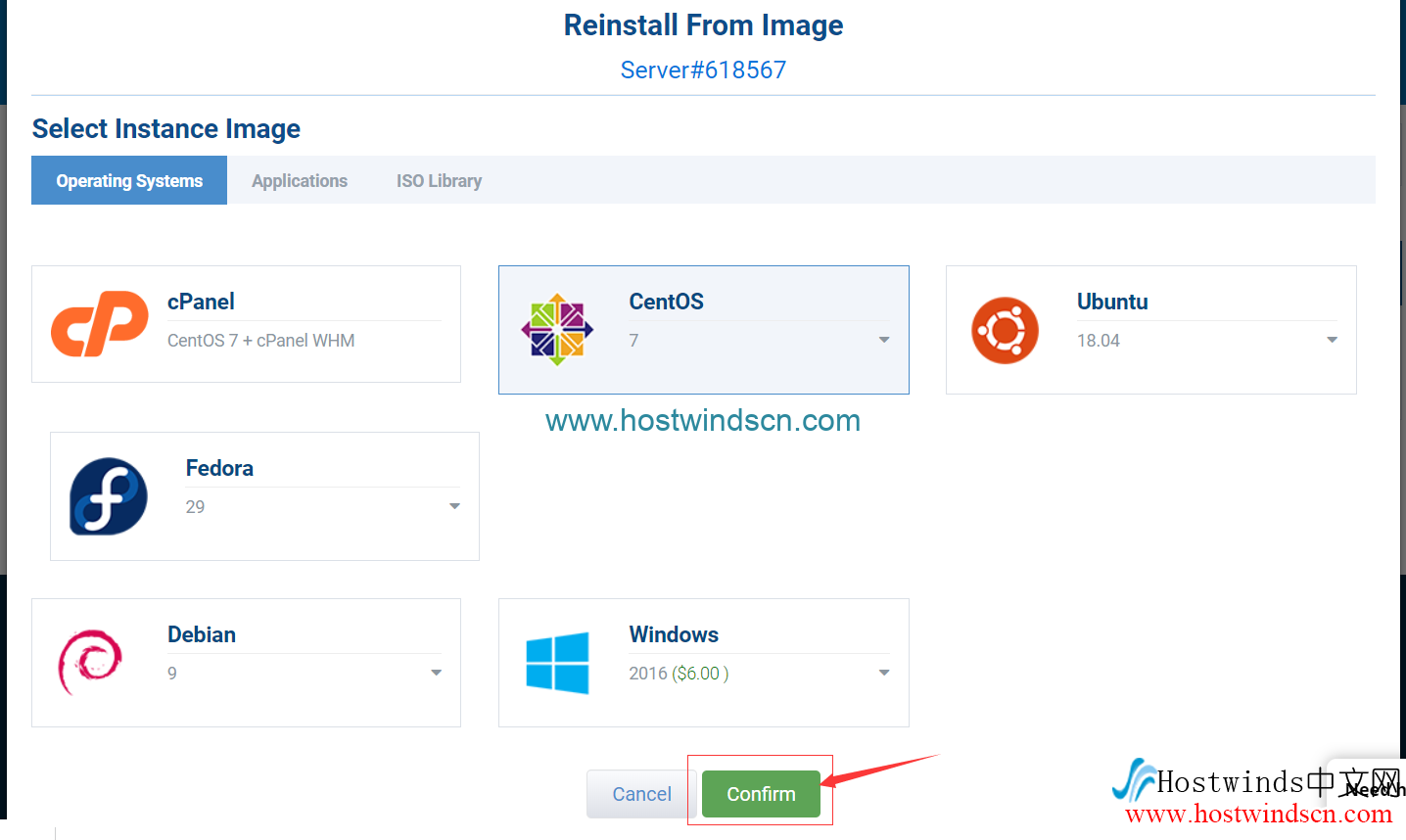Click the Ubuntu logo icon
This screenshot has width=1406, height=840.
point(1005,330)
